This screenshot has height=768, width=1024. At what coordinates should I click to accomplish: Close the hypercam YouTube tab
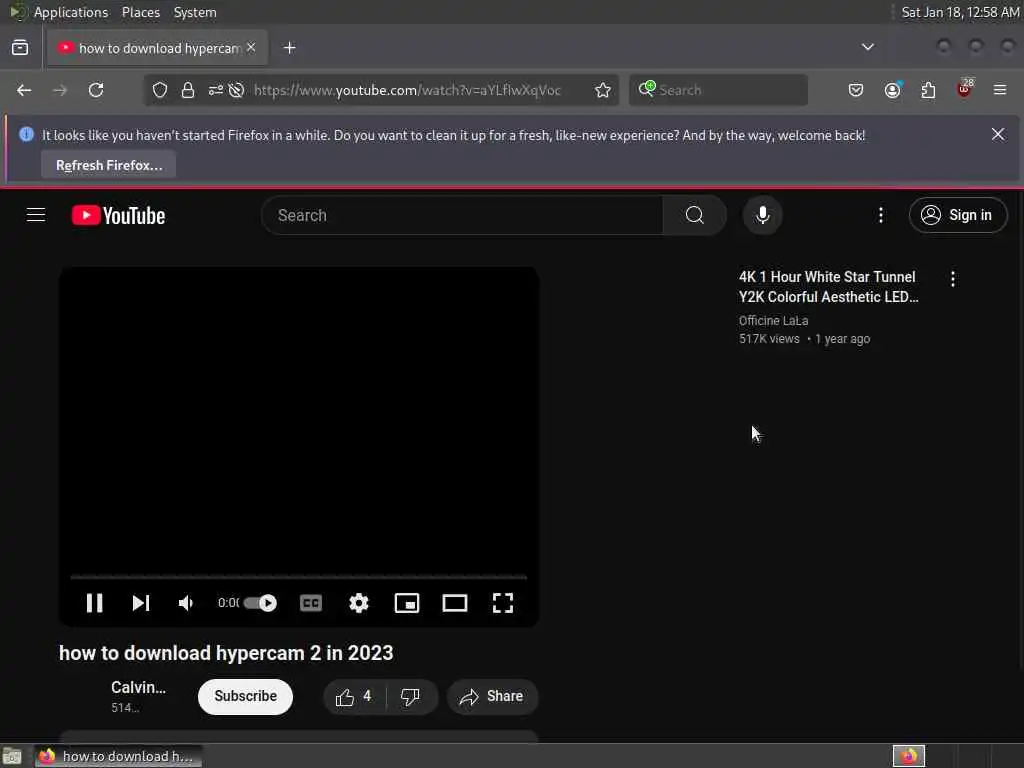click(251, 48)
